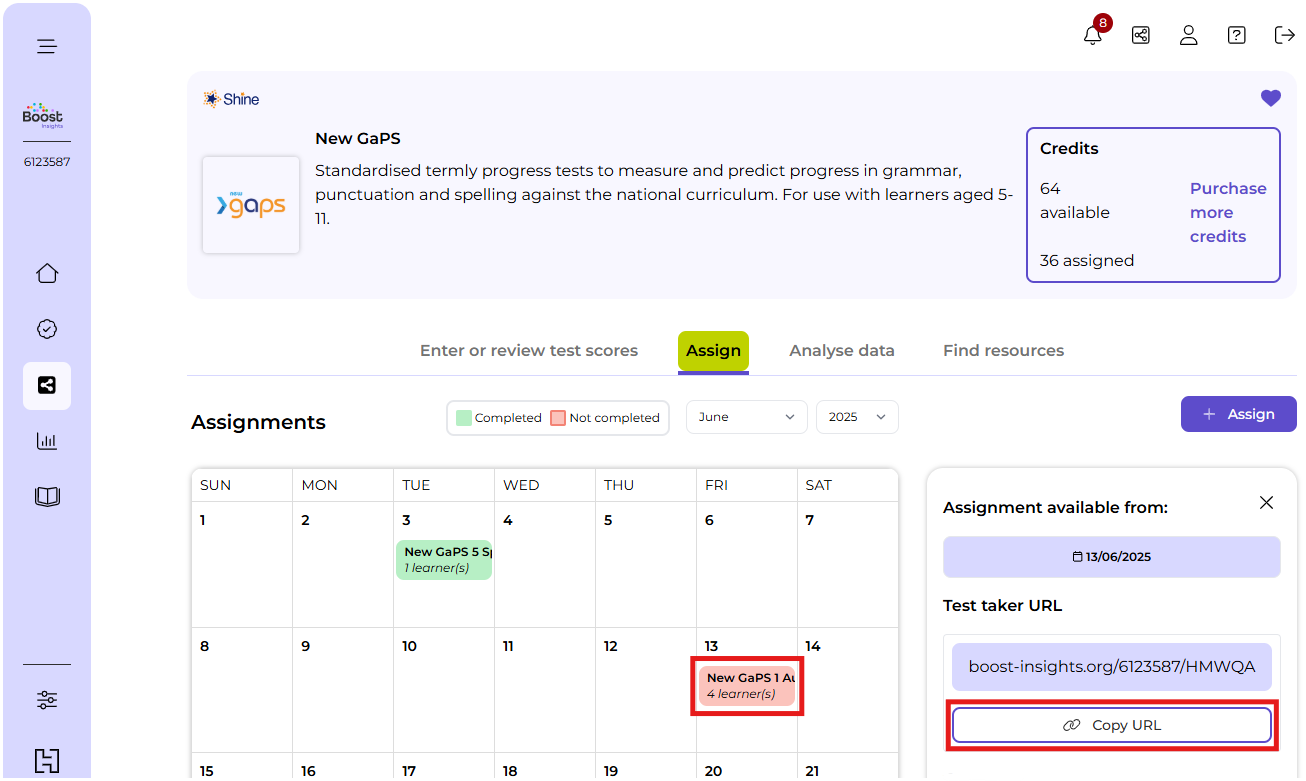Select the New GaPS 5 assignment on June 3
This screenshot has width=1306, height=781.
coord(444,560)
